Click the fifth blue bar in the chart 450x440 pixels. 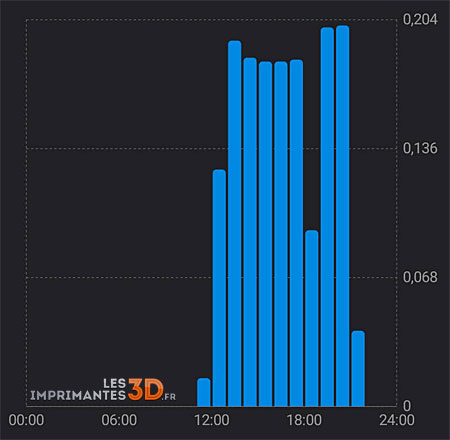[266, 234]
